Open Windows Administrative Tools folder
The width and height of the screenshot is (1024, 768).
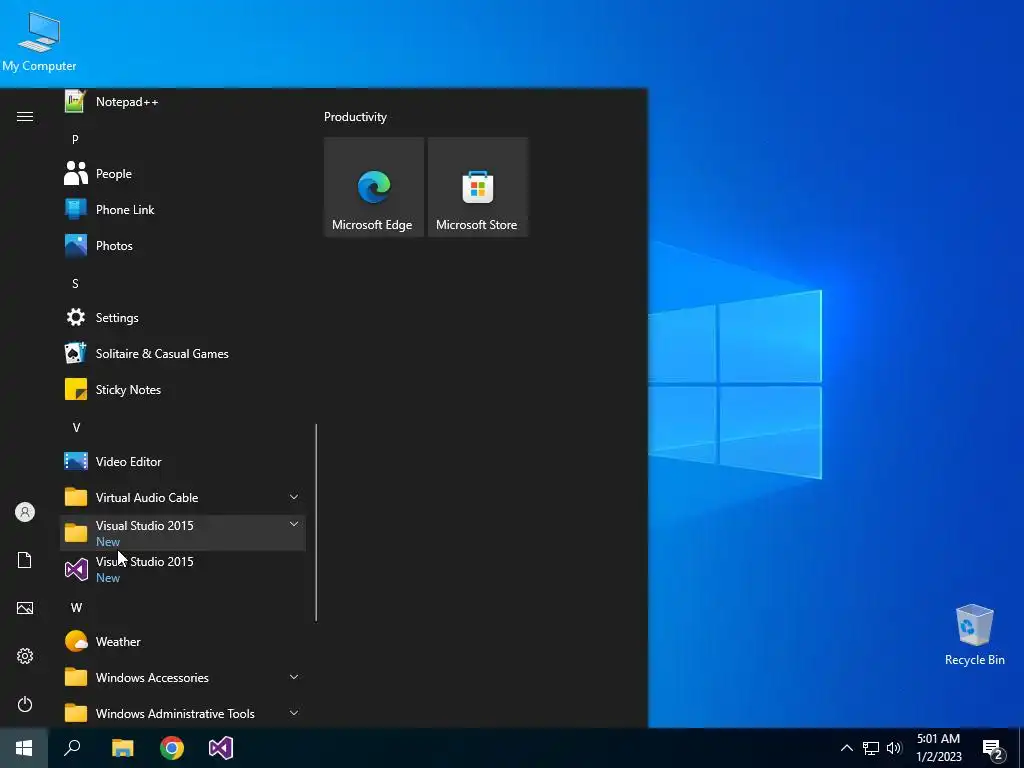183,713
